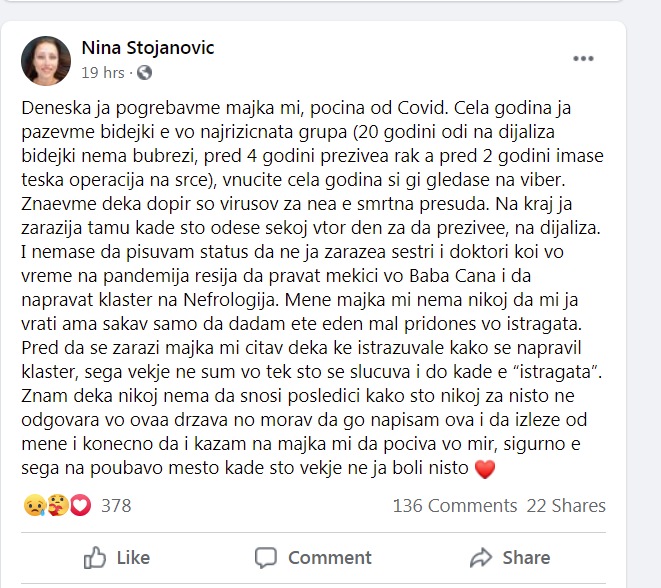Click the public globe privacy icon
Screen dimensions: 661x588
tap(144, 73)
